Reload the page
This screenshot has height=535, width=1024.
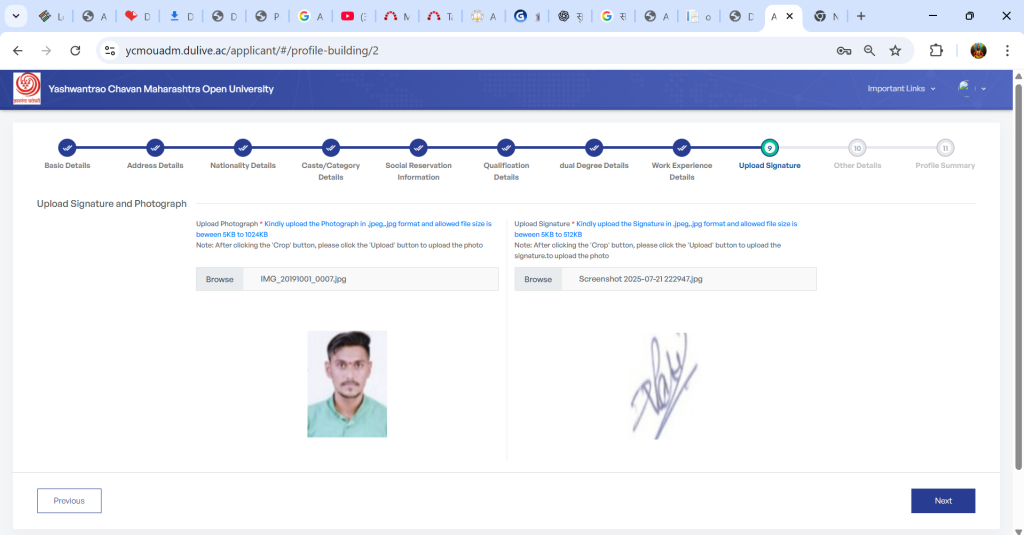[75, 50]
